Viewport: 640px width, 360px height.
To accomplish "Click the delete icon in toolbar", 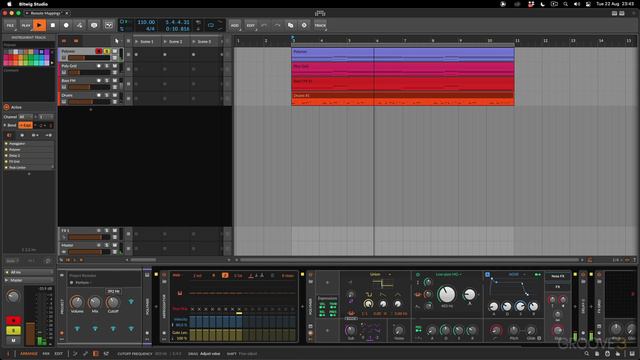I will coord(304,25).
